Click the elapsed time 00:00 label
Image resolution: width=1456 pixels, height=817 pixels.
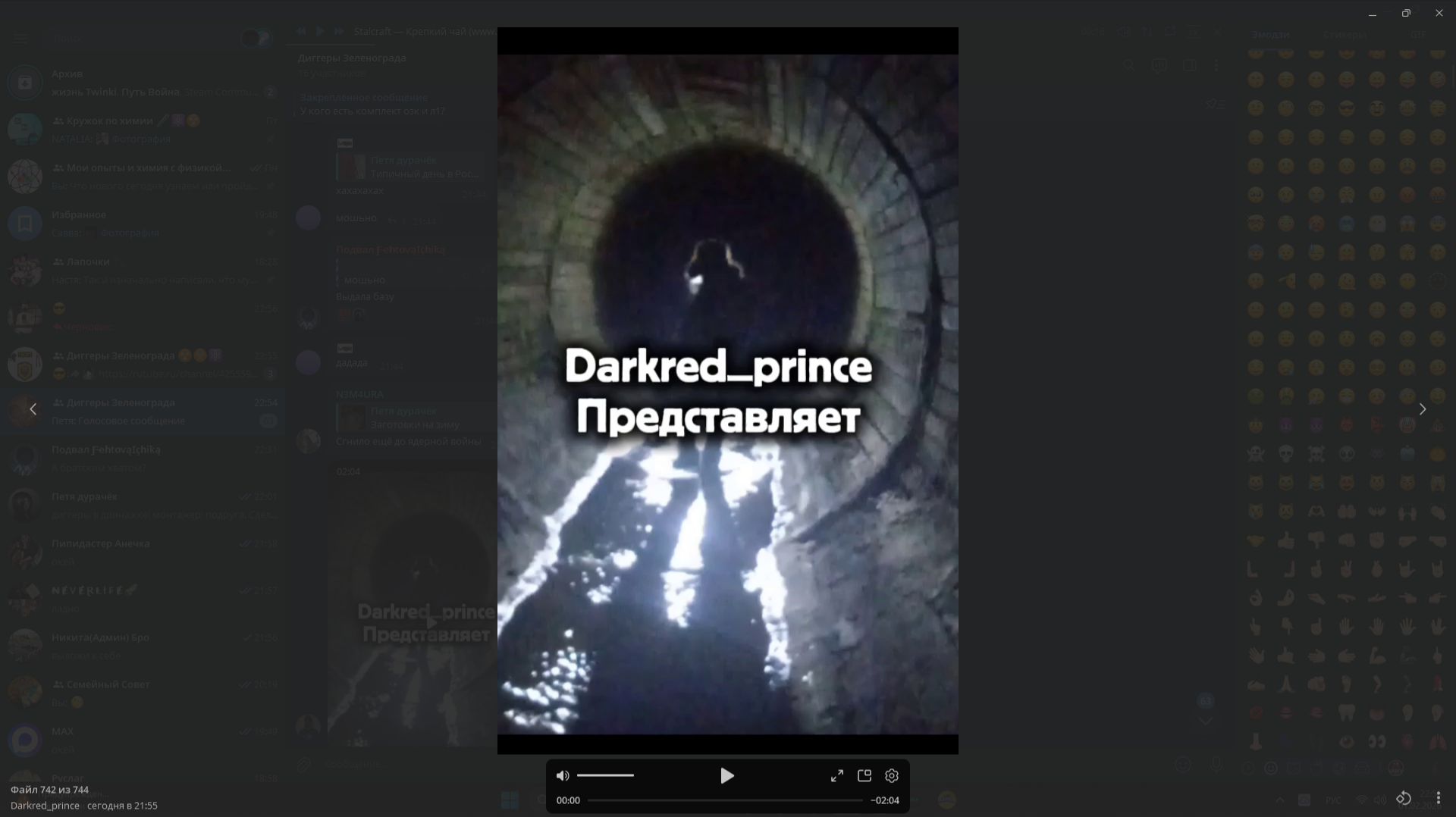tap(568, 800)
